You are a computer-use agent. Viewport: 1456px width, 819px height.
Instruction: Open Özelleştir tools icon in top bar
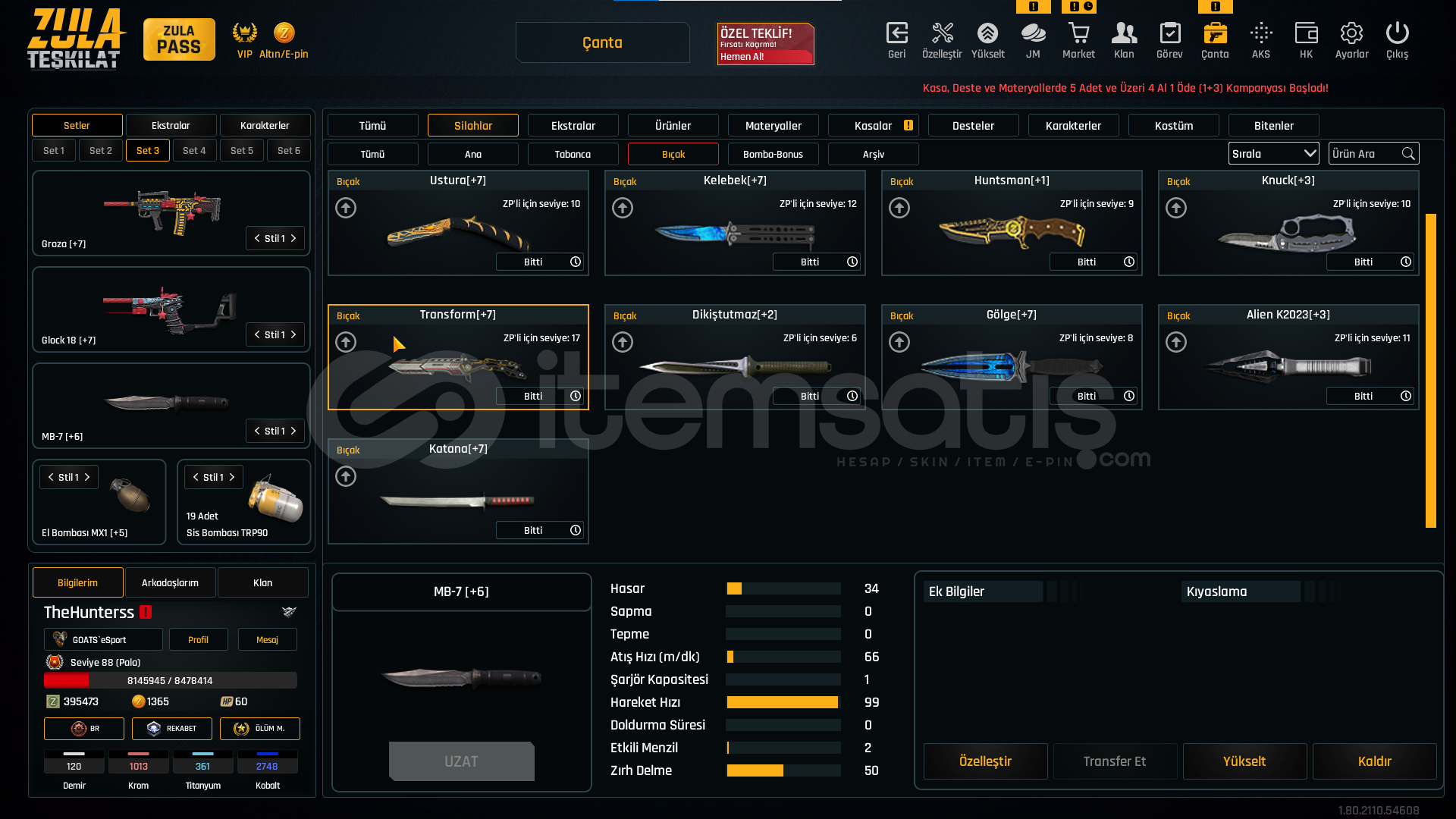[x=942, y=34]
